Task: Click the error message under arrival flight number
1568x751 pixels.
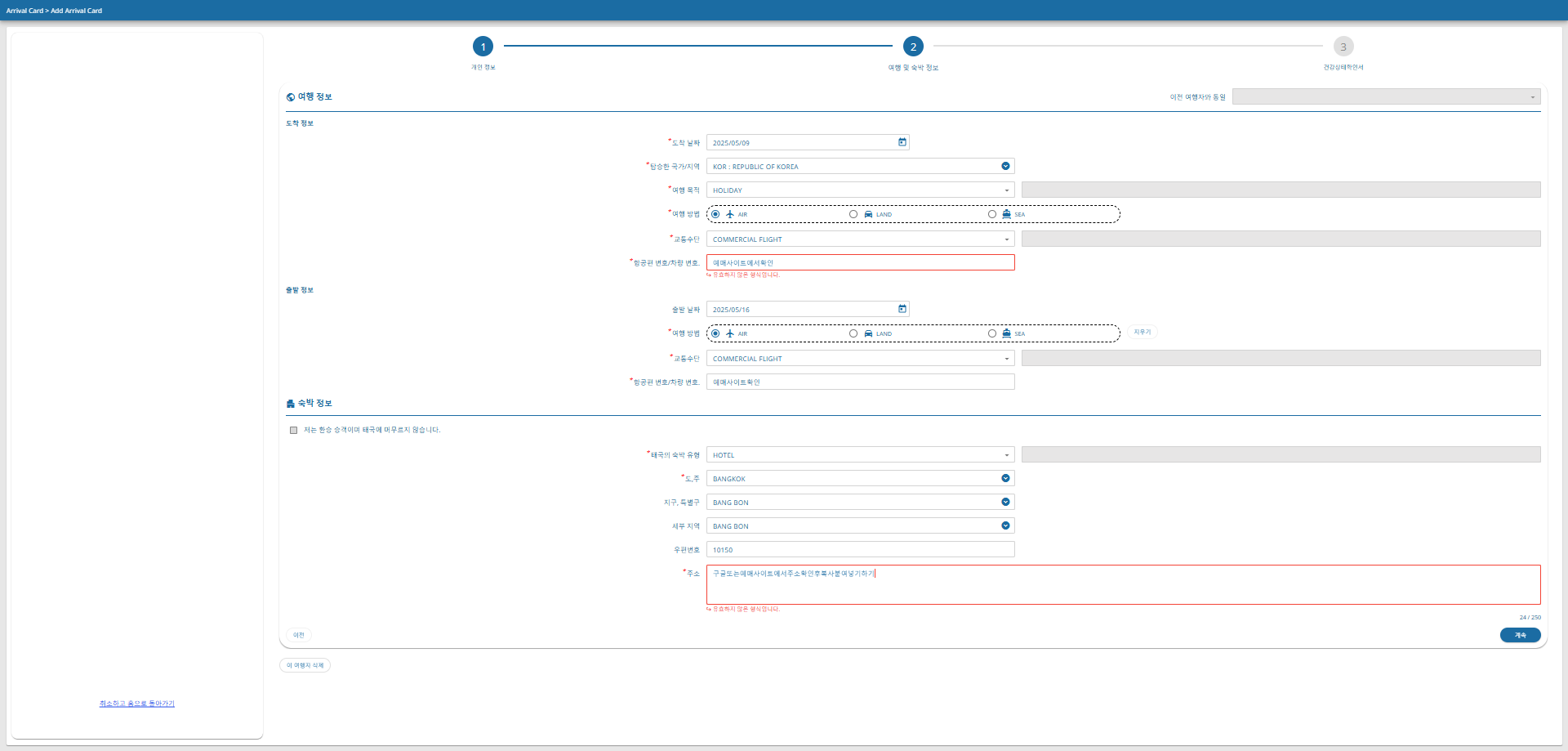Action: pyautogui.click(x=743, y=275)
